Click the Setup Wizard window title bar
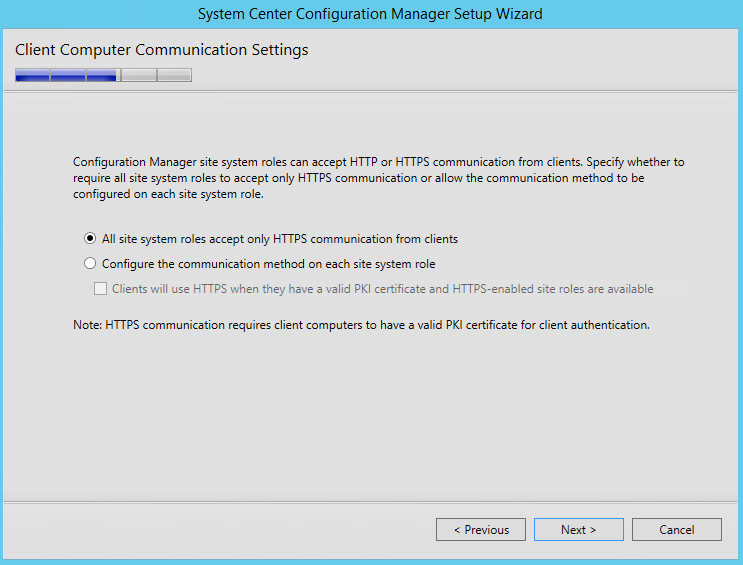The width and height of the screenshot is (743, 565). (371, 14)
